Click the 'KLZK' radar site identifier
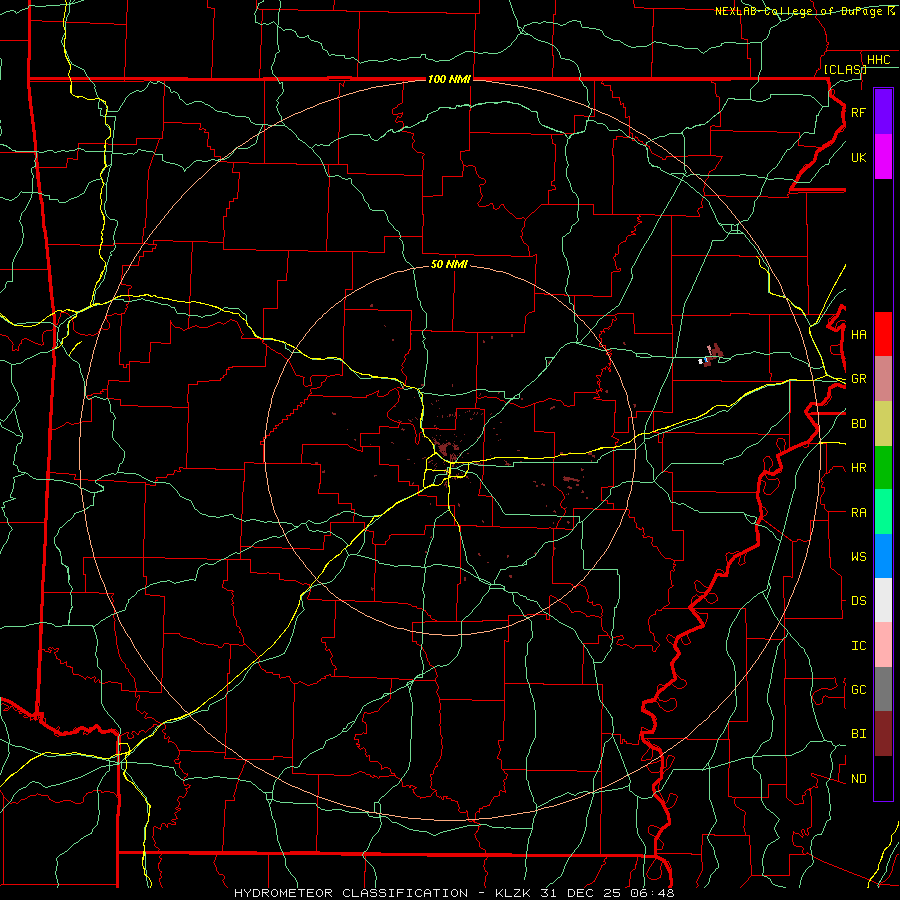900x900 pixels. coord(513,893)
